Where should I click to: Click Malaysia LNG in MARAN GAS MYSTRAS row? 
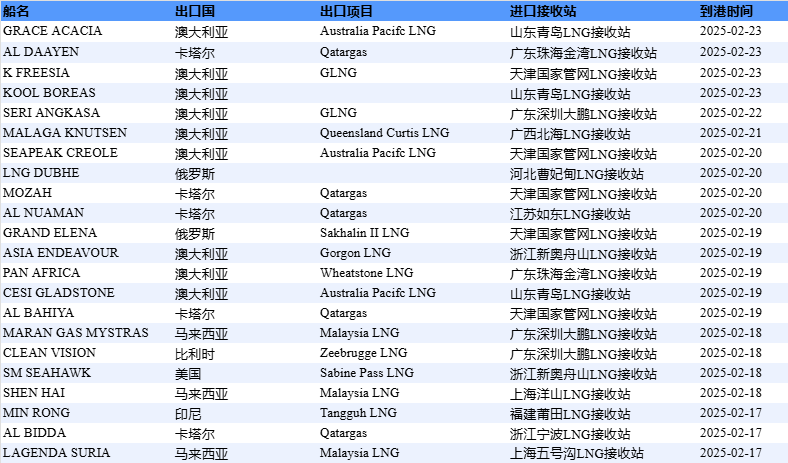[x=359, y=333]
